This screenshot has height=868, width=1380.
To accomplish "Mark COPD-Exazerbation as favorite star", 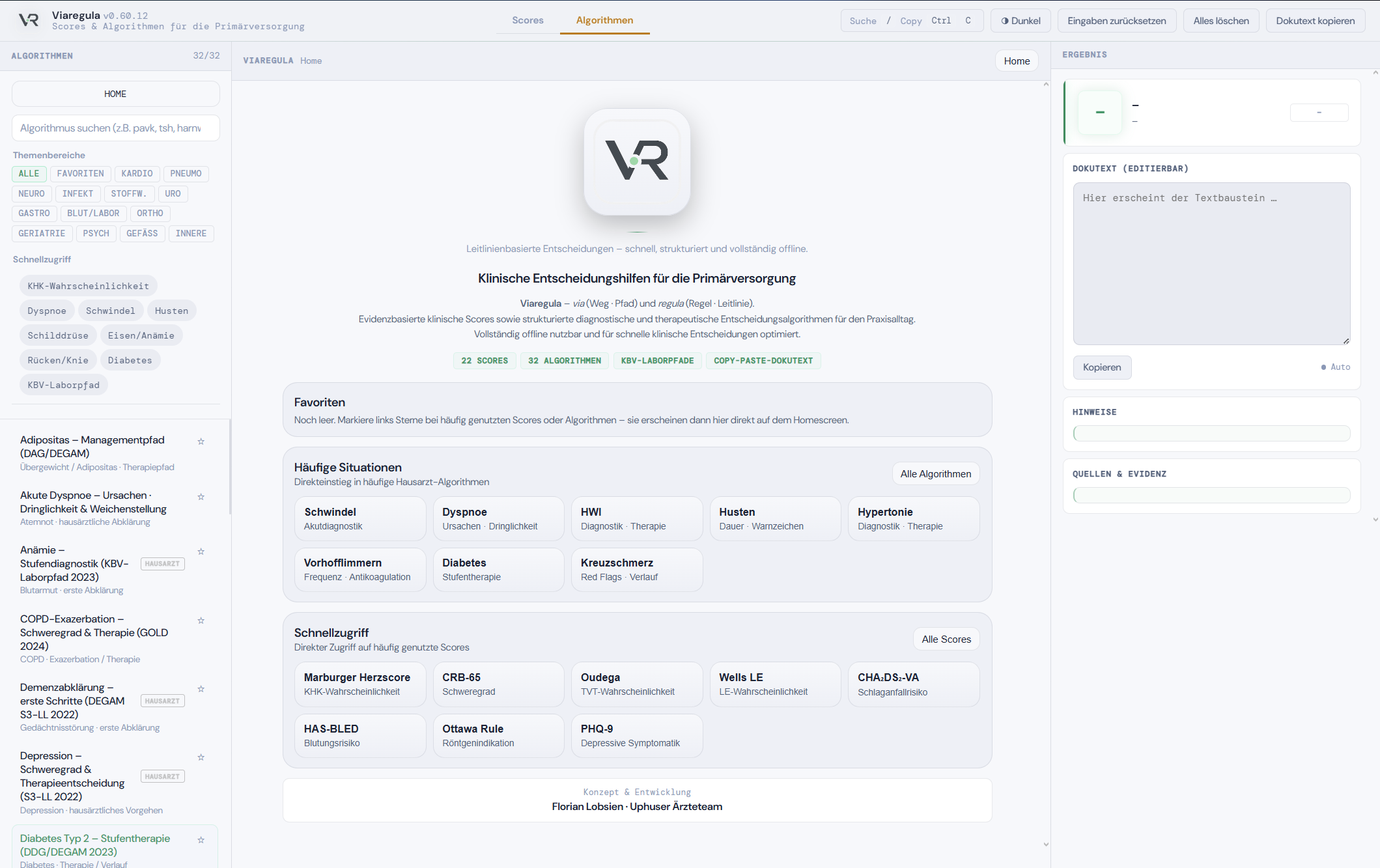I will [x=201, y=621].
